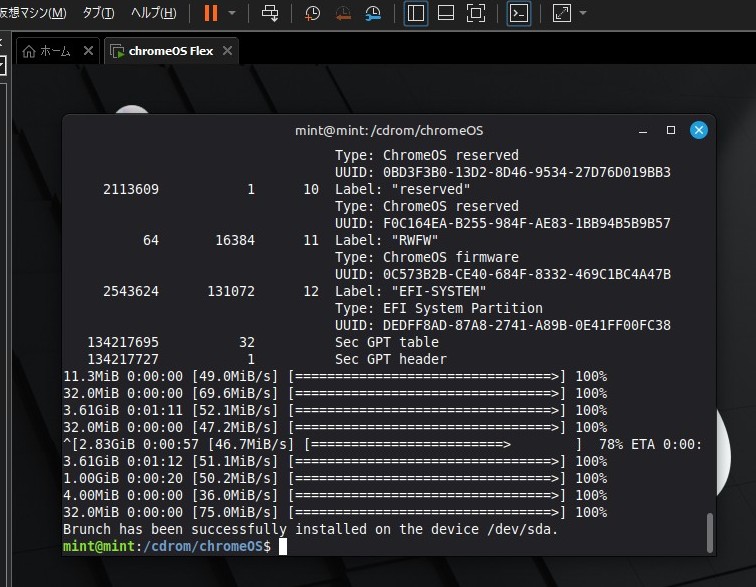Image resolution: width=756 pixels, height=587 pixels.
Task: Enter full screen mode
Action: [x=476, y=13]
